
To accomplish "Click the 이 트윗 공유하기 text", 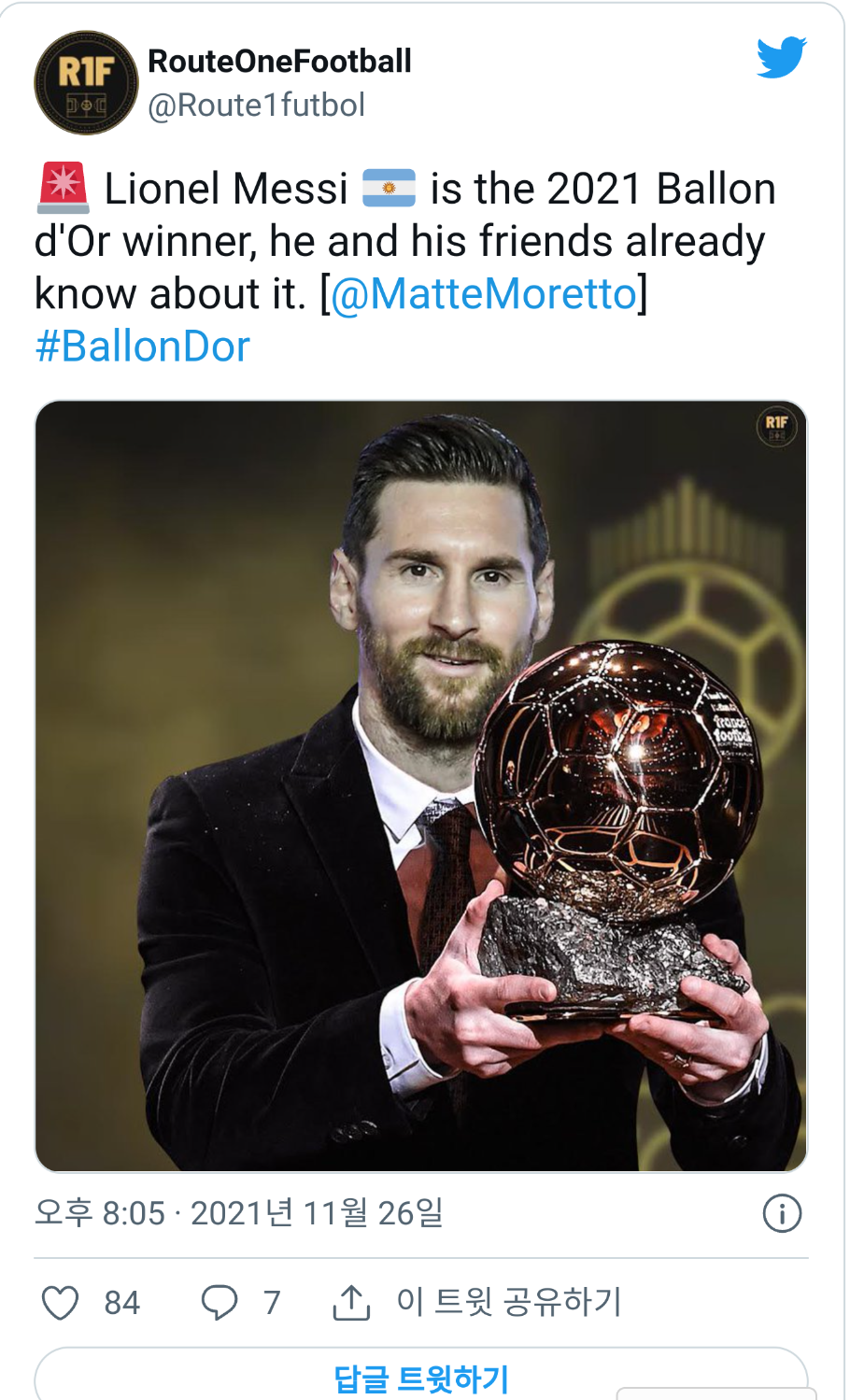I will pos(509,1301).
